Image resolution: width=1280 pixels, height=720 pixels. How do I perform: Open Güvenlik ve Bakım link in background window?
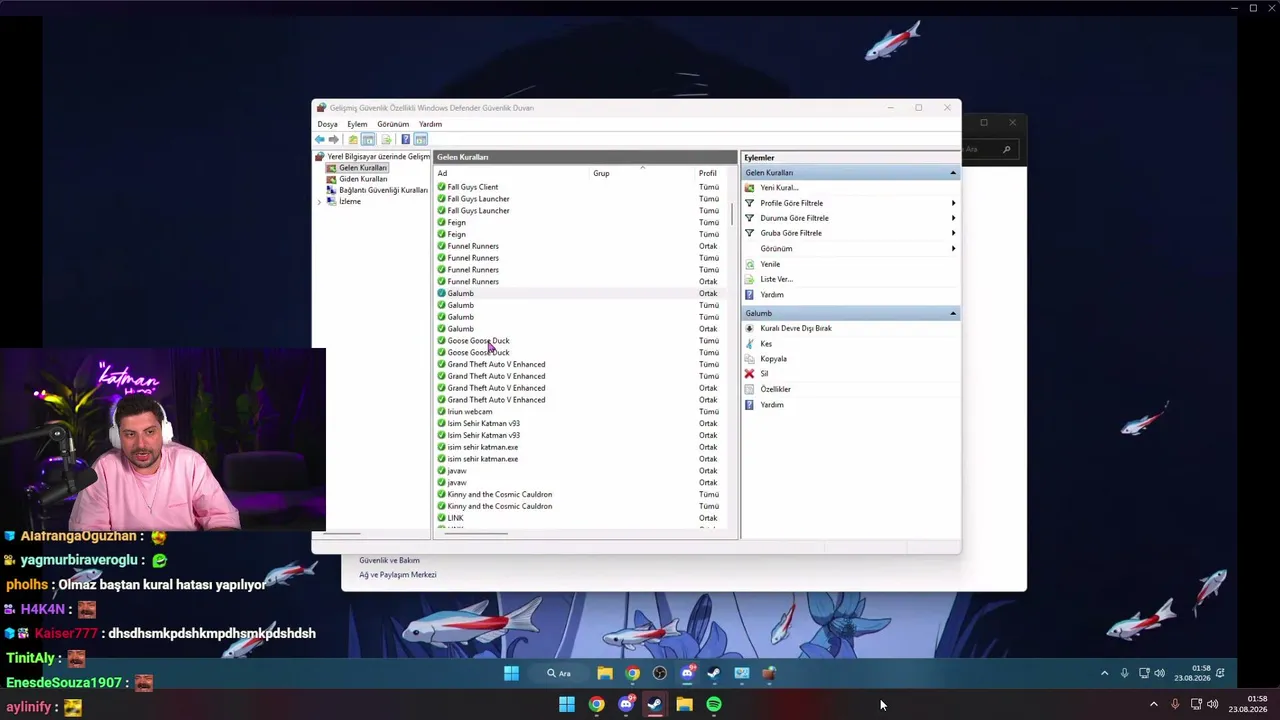[x=389, y=560]
